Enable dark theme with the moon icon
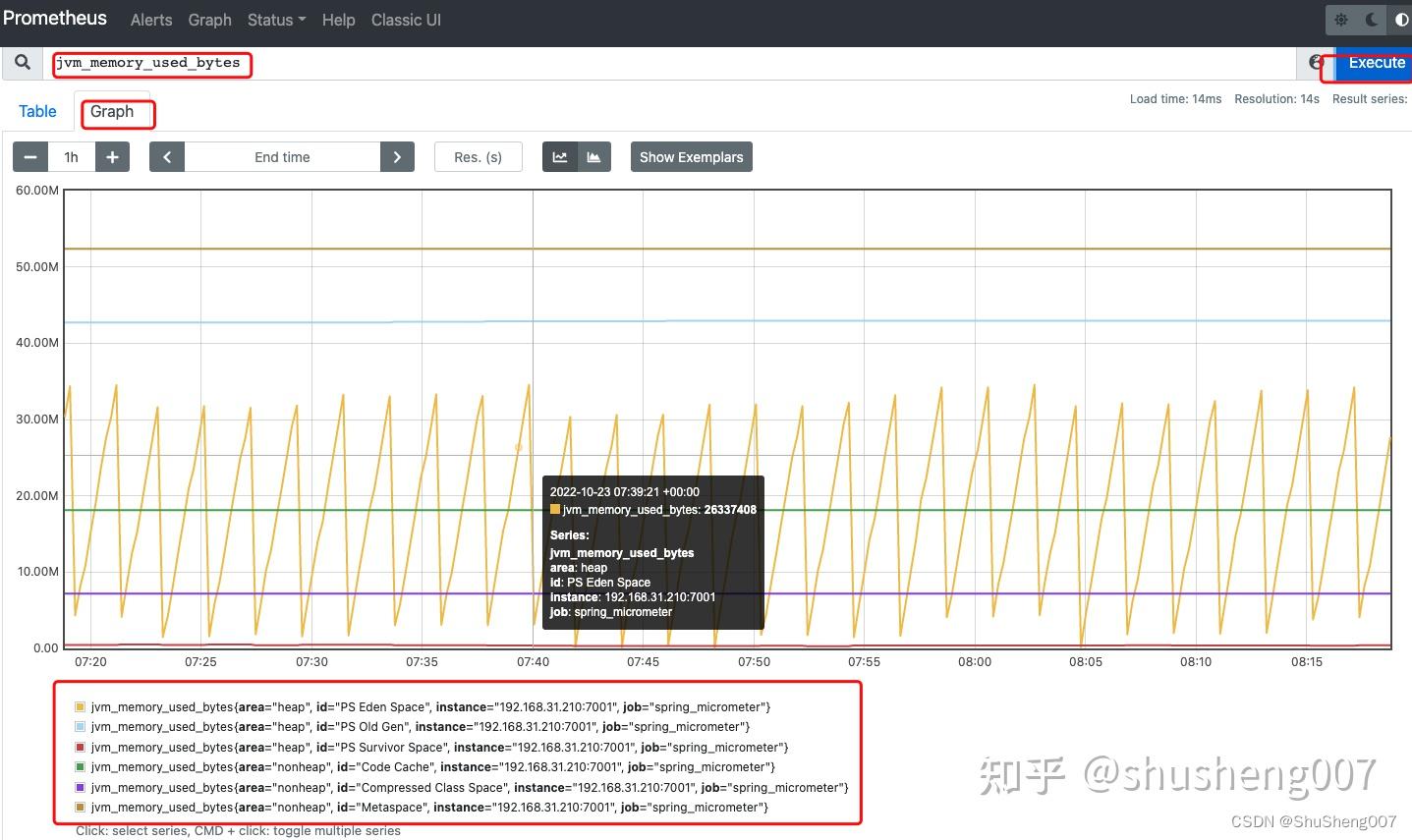The width and height of the screenshot is (1412, 840). pos(1370,19)
